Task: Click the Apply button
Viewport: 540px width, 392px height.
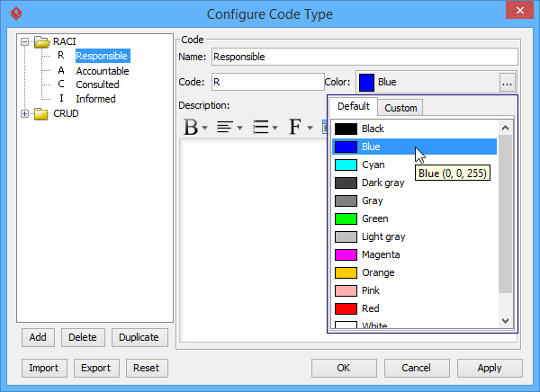Action: (489, 368)
